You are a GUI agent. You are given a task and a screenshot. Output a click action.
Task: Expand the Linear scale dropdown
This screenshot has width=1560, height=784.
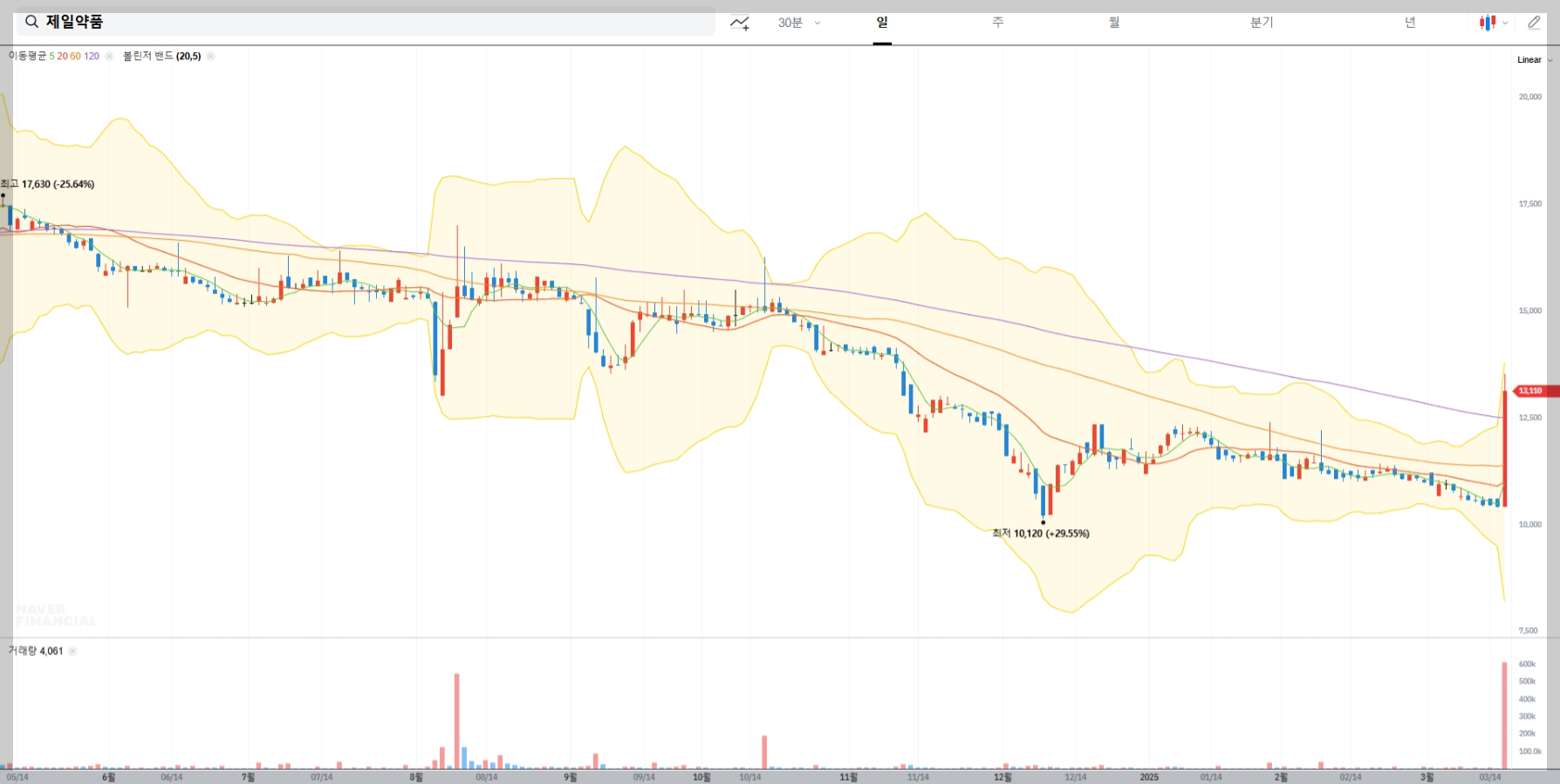coord(1535,60)
